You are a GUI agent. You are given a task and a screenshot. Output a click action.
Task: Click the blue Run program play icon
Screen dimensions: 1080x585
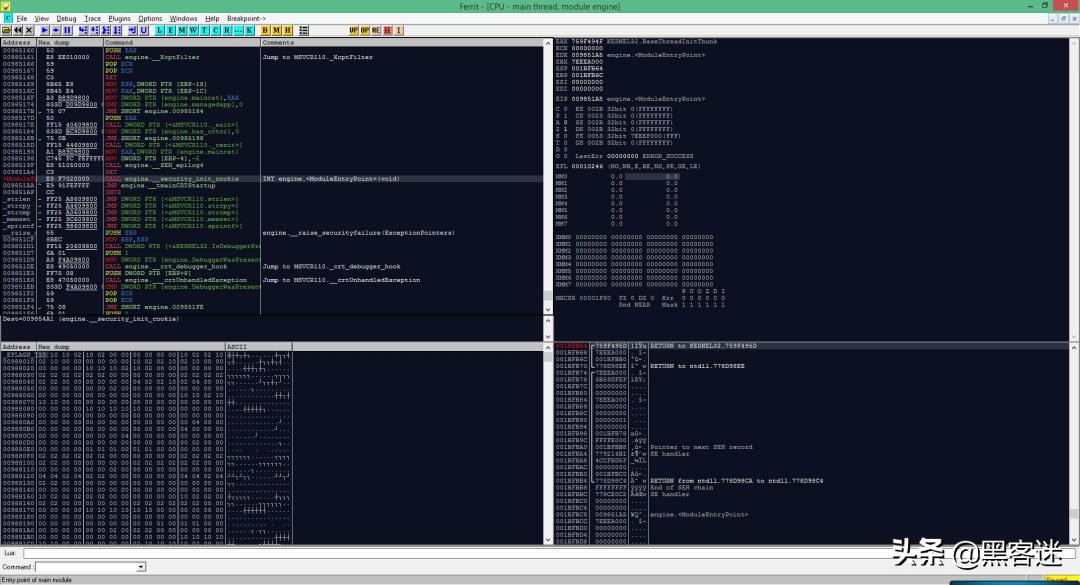44,30
